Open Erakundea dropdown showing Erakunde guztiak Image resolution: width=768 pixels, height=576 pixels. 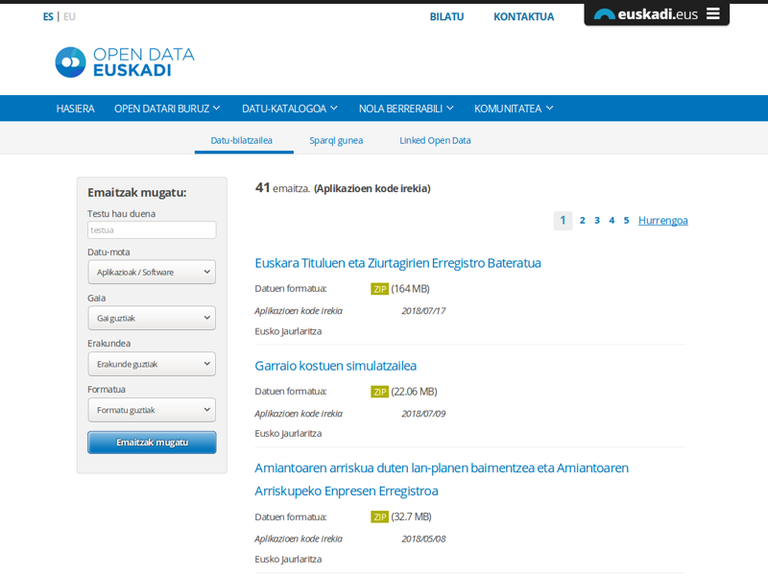point(152,364)
